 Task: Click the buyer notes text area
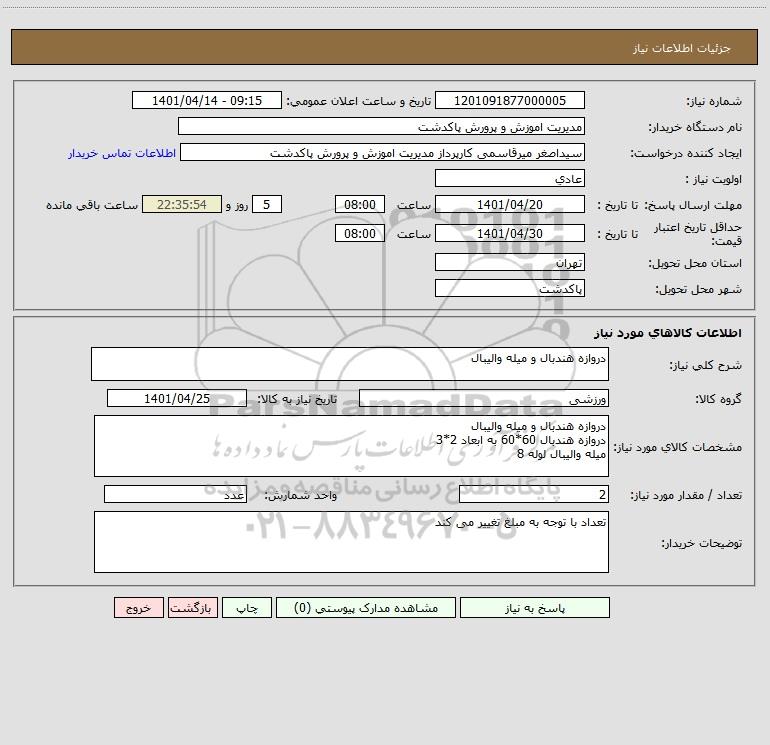[x=351, y=542]
